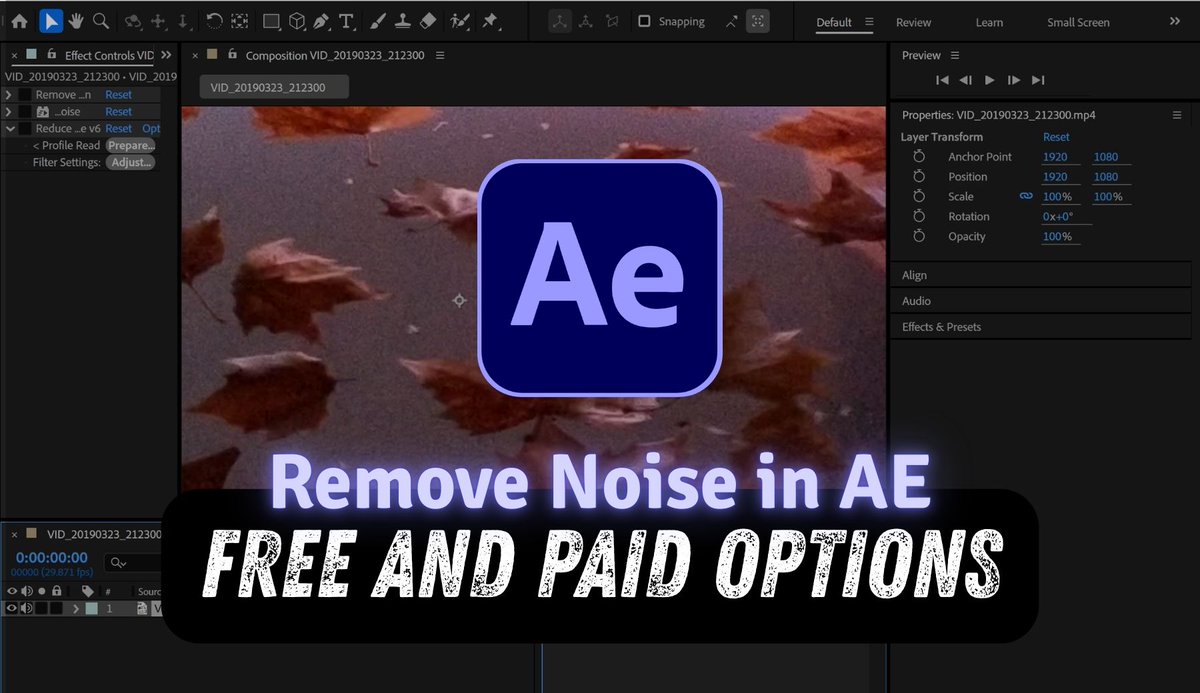Expand the ...oise effect row

pyautogui.click(x=9, y=112)
